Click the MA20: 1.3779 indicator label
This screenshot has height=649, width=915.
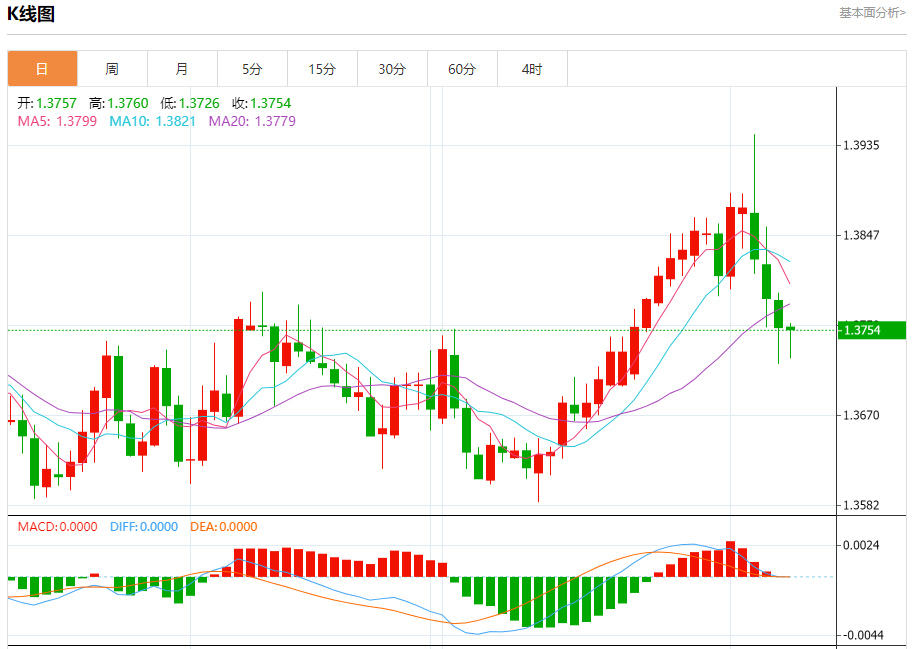(x=252, y=121)
